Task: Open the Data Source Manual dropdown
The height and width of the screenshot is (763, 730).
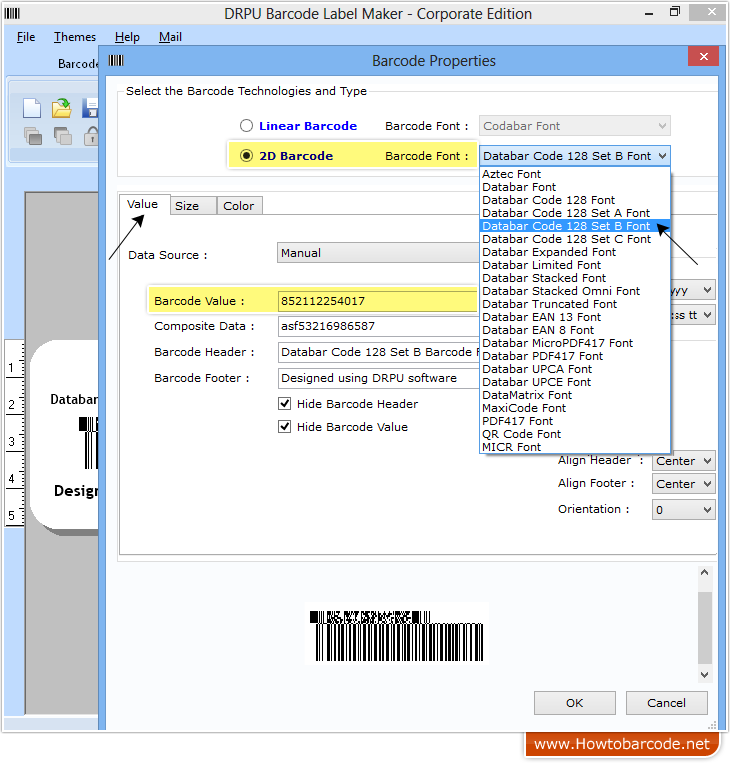Action: click(x=378, y=253)
